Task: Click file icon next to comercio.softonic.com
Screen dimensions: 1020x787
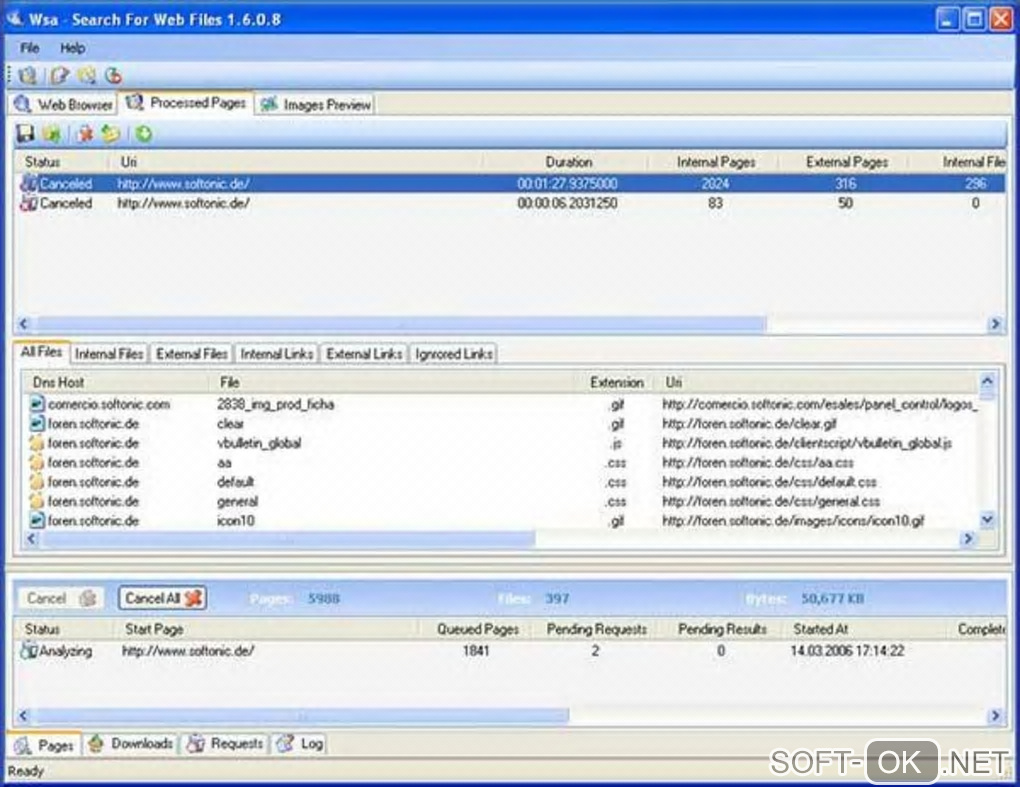Action: 37,404
